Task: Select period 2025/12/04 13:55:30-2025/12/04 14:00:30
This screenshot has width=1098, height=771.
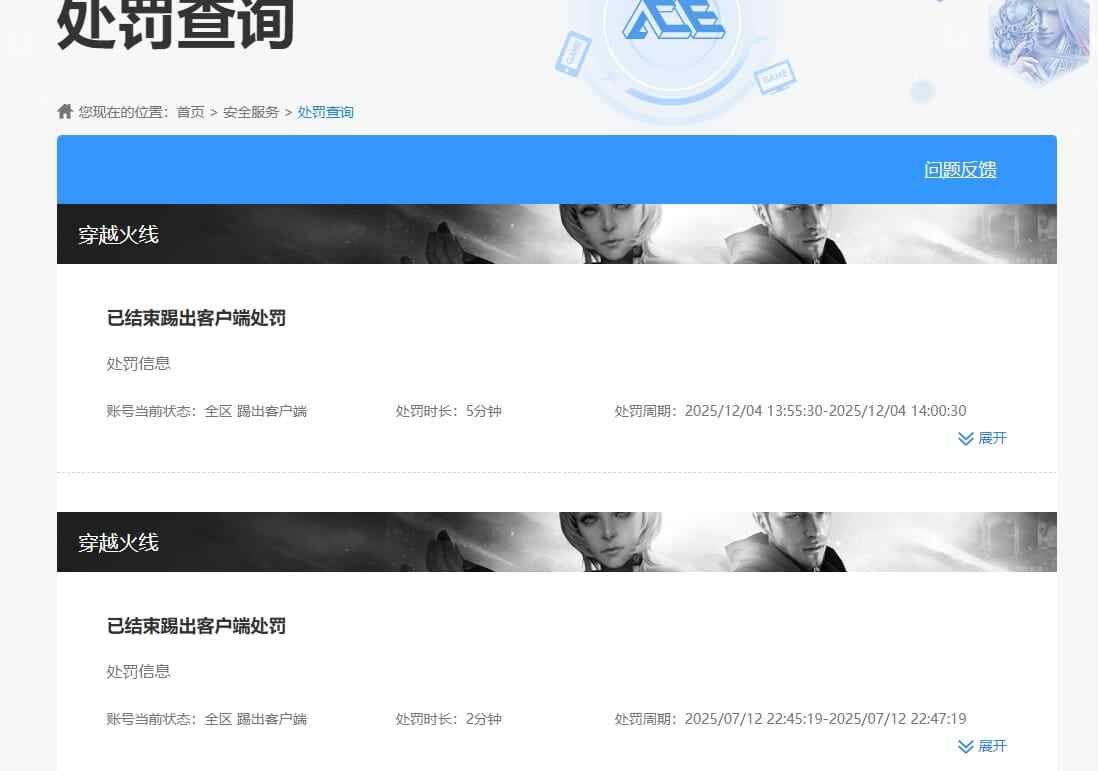Action: (826, 411)
